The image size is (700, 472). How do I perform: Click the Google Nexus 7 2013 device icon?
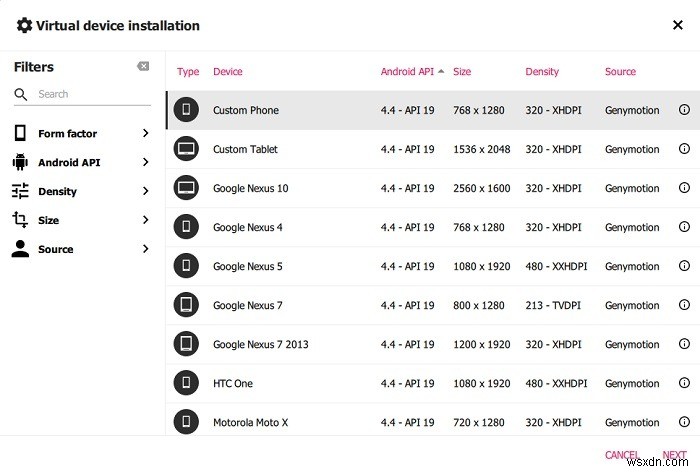click(186, 343)
